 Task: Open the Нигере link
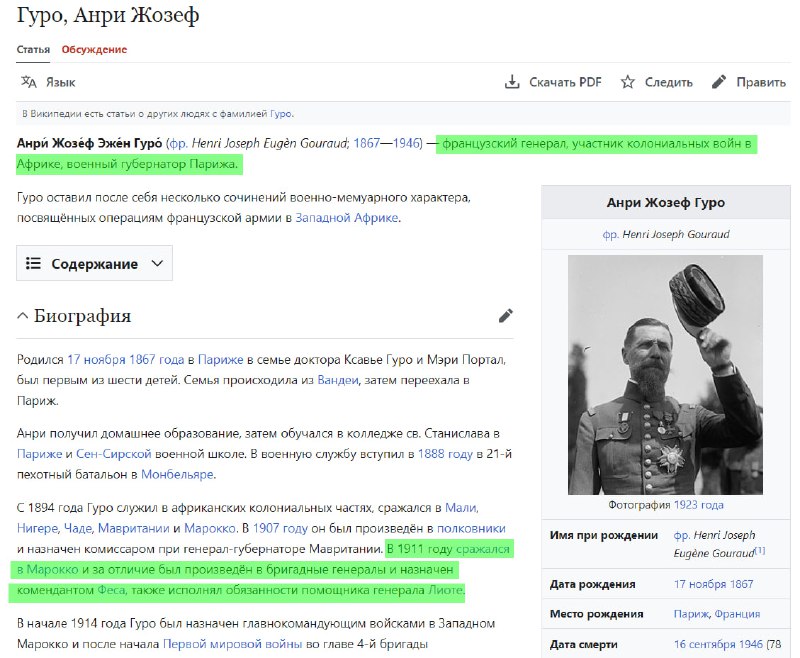[38, 528]
